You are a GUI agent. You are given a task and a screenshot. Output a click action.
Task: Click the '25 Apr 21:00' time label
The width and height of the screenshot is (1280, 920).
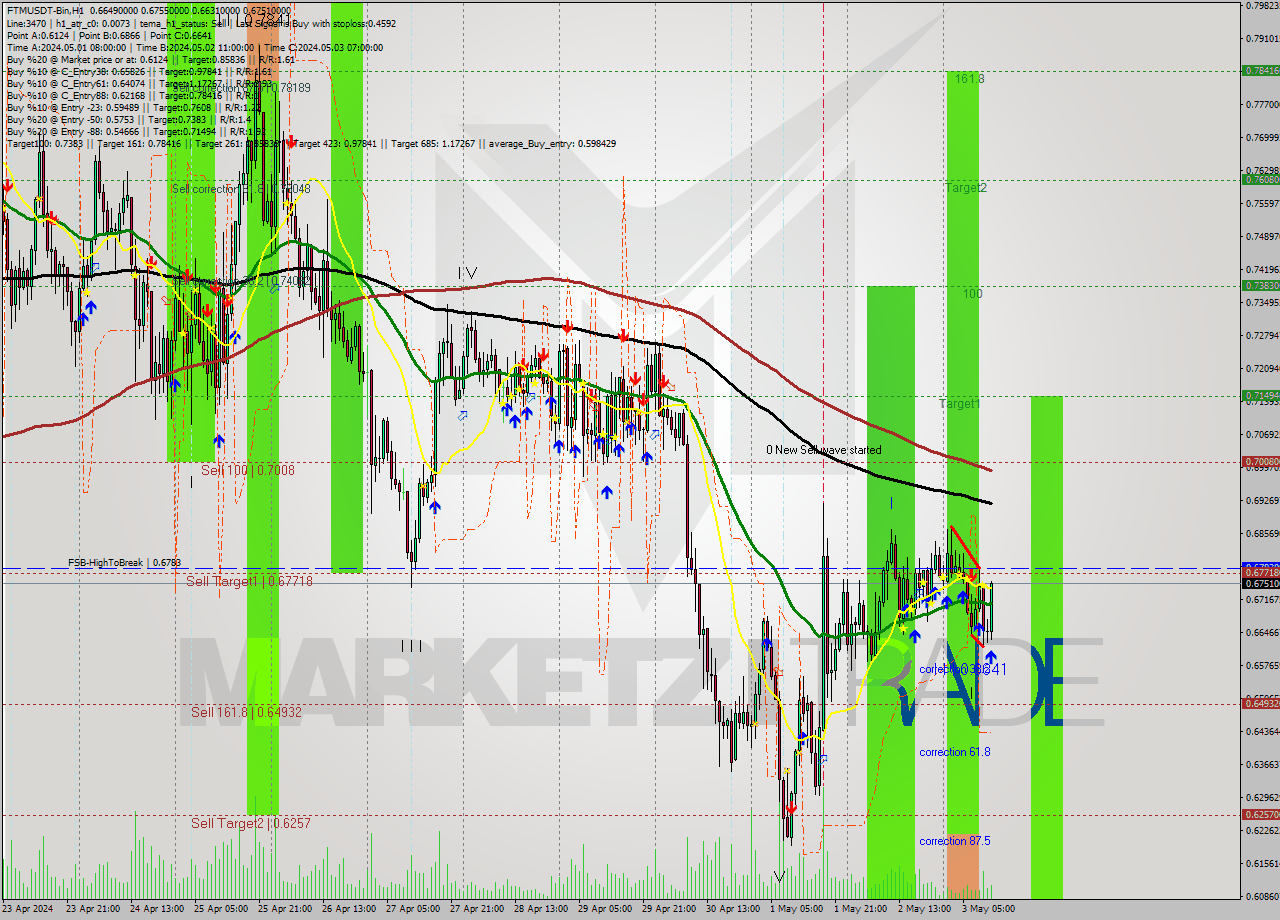(x=283, y=909)
